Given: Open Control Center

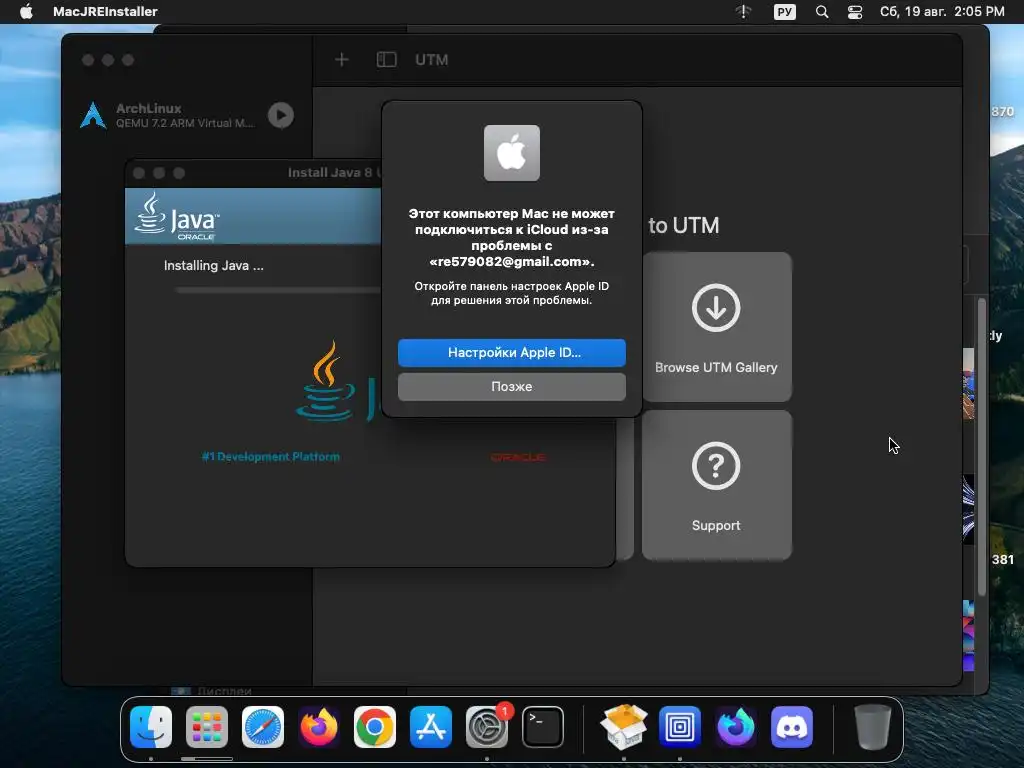Looking at the screenshot, I should click(x=855, y=12).
